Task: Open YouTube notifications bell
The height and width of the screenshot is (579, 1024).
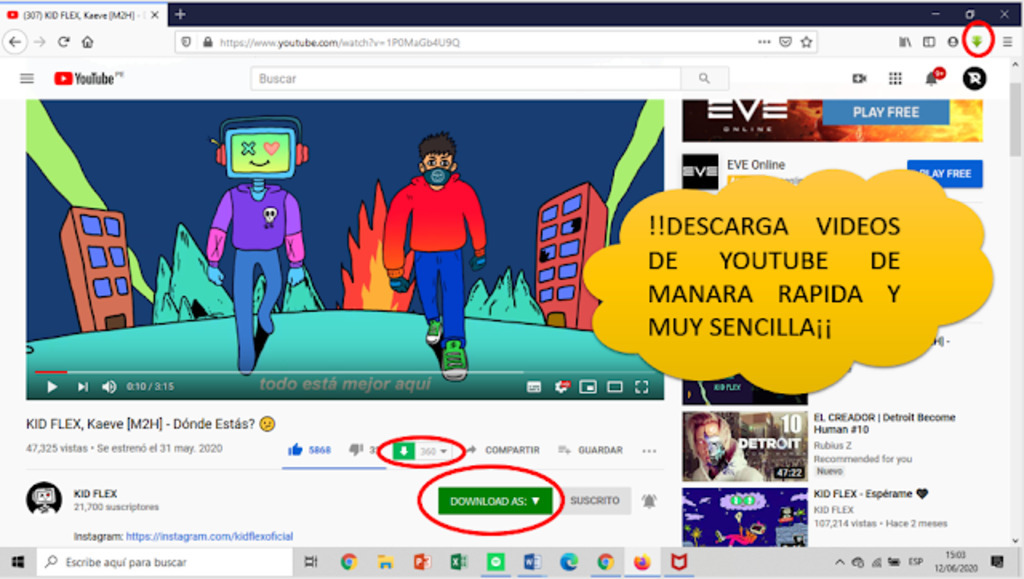Action: pyautogui.click(x=932, y=78)
